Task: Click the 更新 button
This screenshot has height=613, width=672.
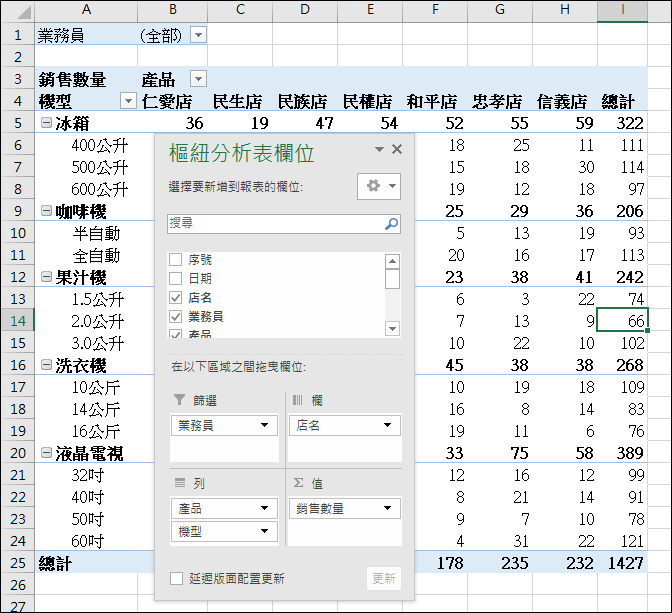Action: click(x=384, y=579)
